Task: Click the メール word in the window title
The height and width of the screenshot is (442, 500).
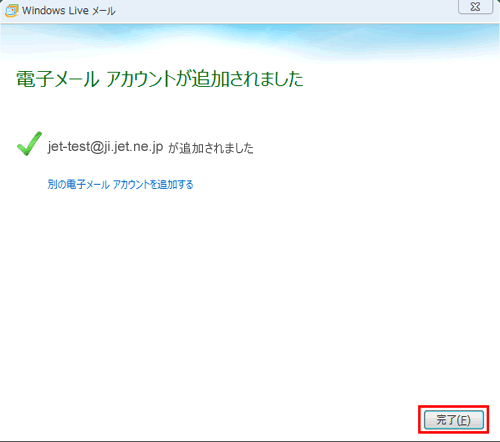Action: point(104,11)
